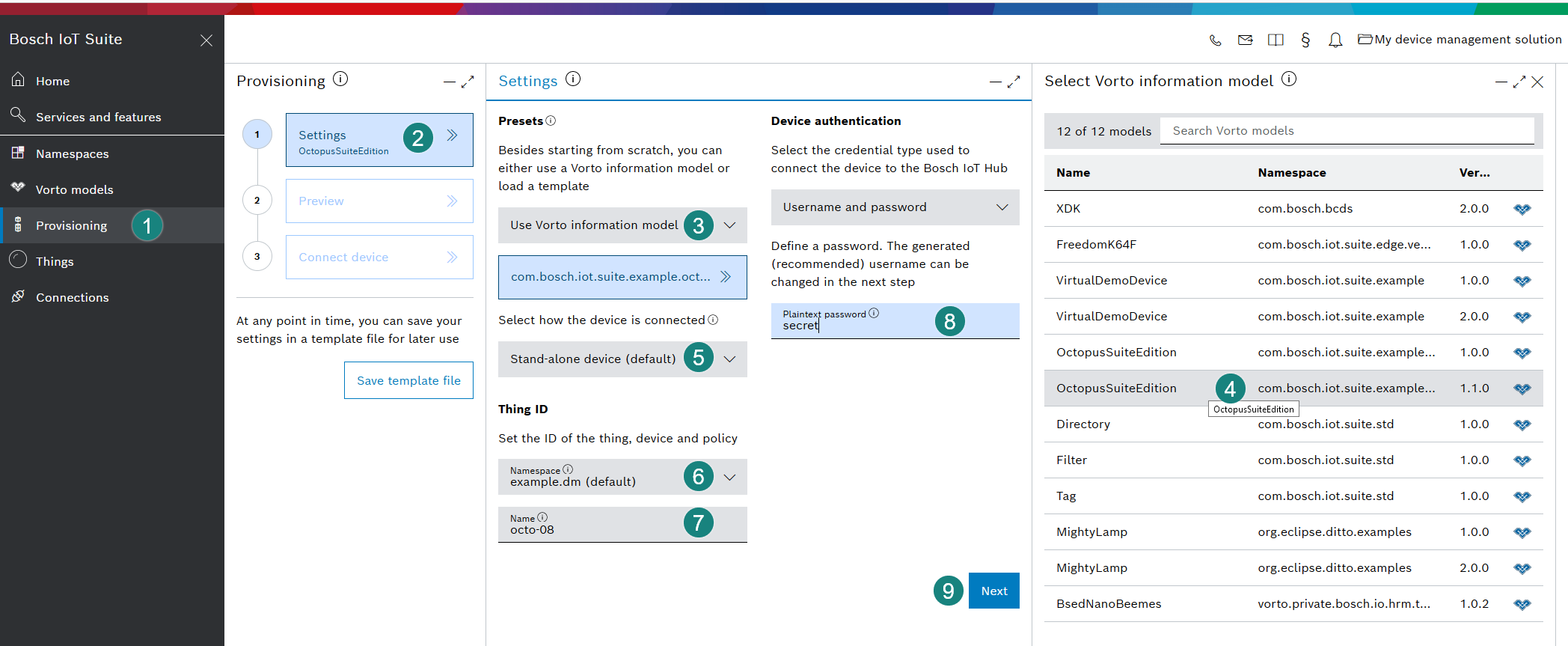The height and width of the screenshot is (646, 1568).
Task: Click the Vorto icon in Filter row
Action: click(1522, 460)
